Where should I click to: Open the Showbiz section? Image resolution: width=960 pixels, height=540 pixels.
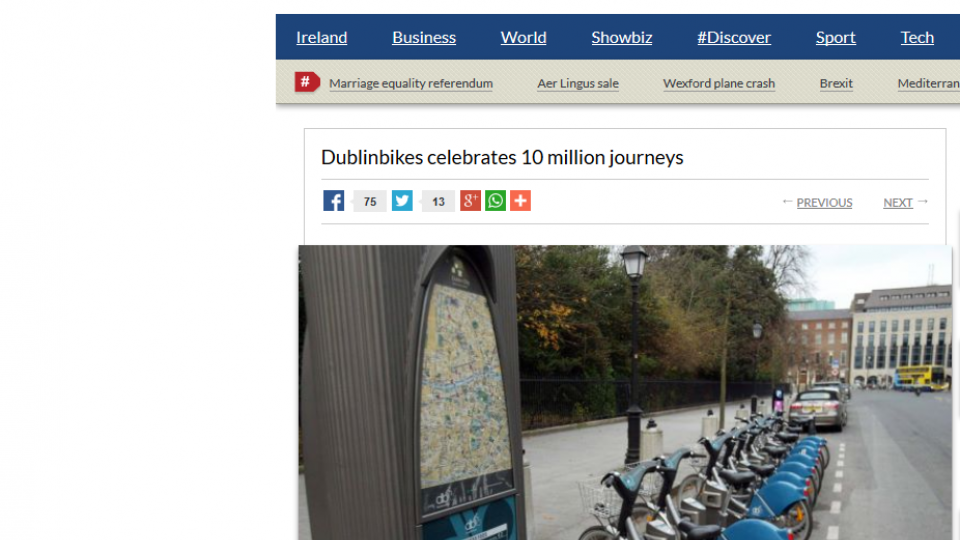tap(621, 37)
